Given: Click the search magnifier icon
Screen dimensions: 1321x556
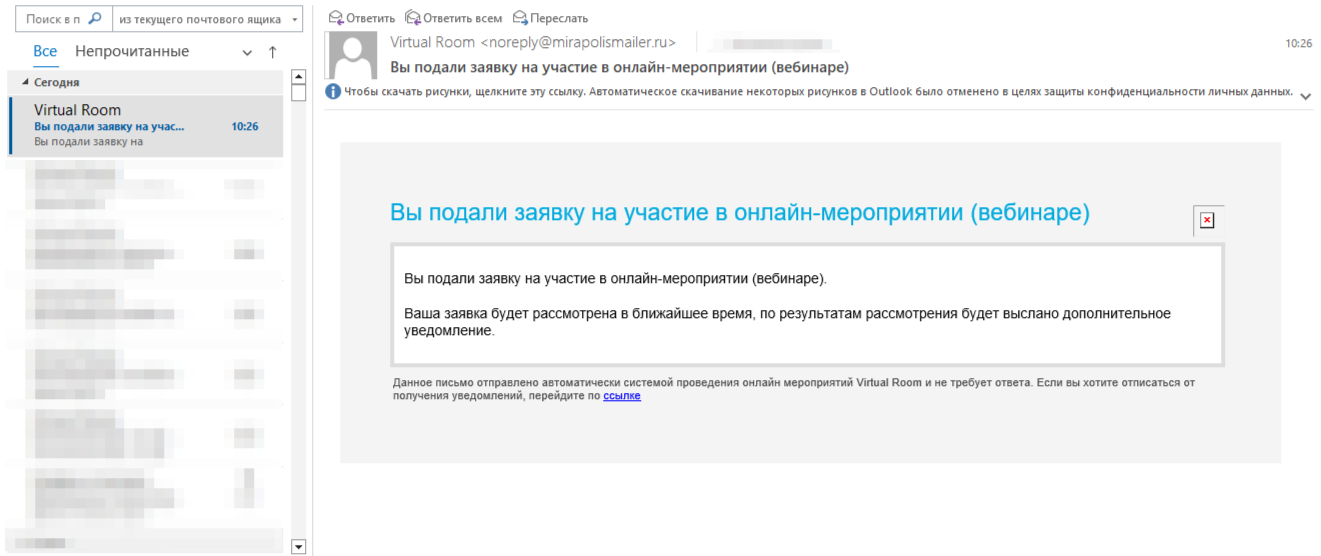Looking at the screenshot, I should click(x=95, y=18).
